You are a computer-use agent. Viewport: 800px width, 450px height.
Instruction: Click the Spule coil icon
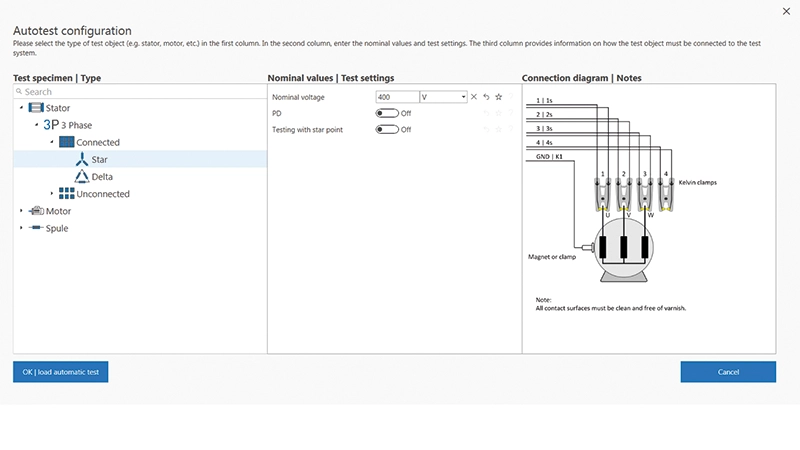(37, 228)
